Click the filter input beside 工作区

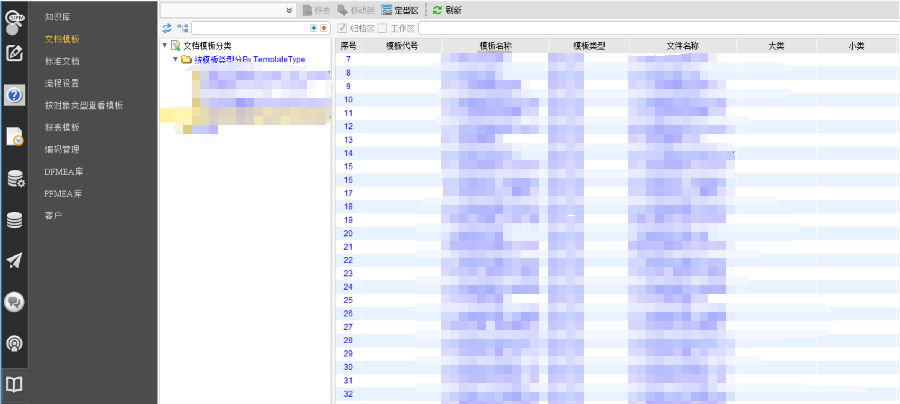(659, 28)
